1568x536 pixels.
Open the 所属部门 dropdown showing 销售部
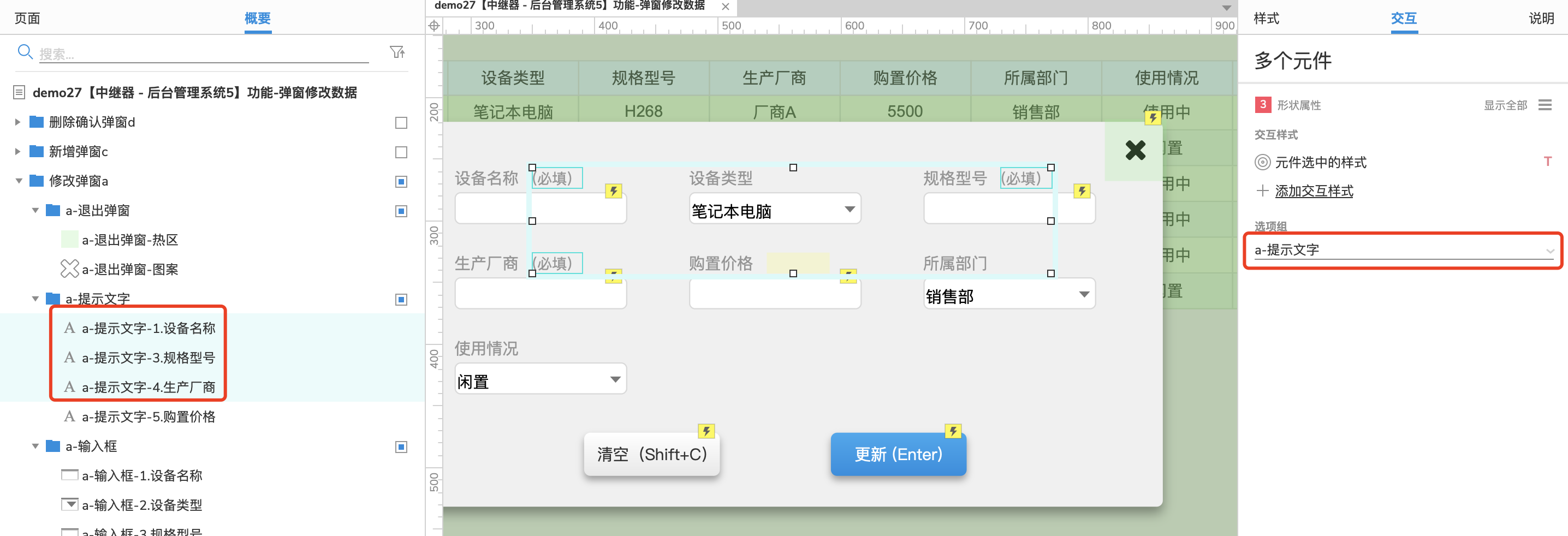1009,294
